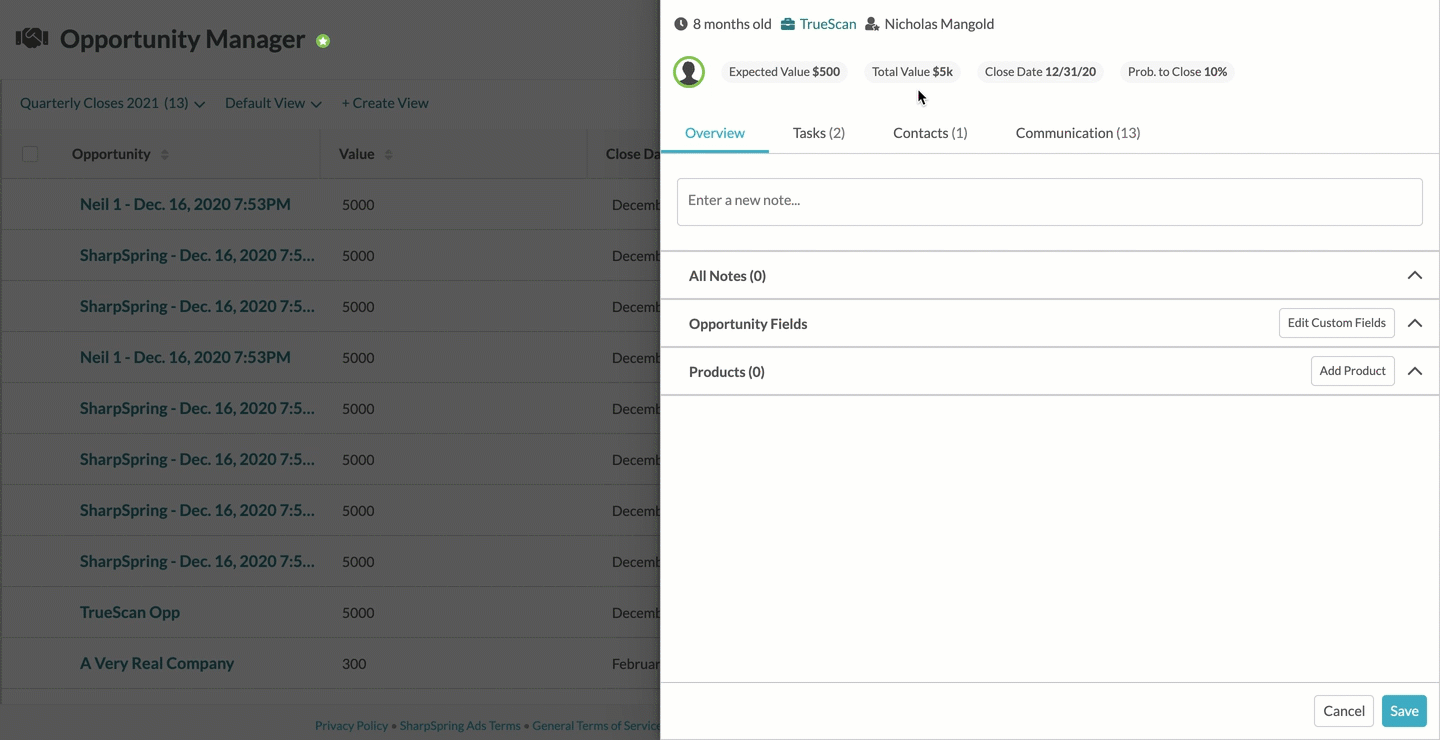The image size is (1440, 740).
Task: Click the green-ringed contact avatar
Action: point(689,72)
